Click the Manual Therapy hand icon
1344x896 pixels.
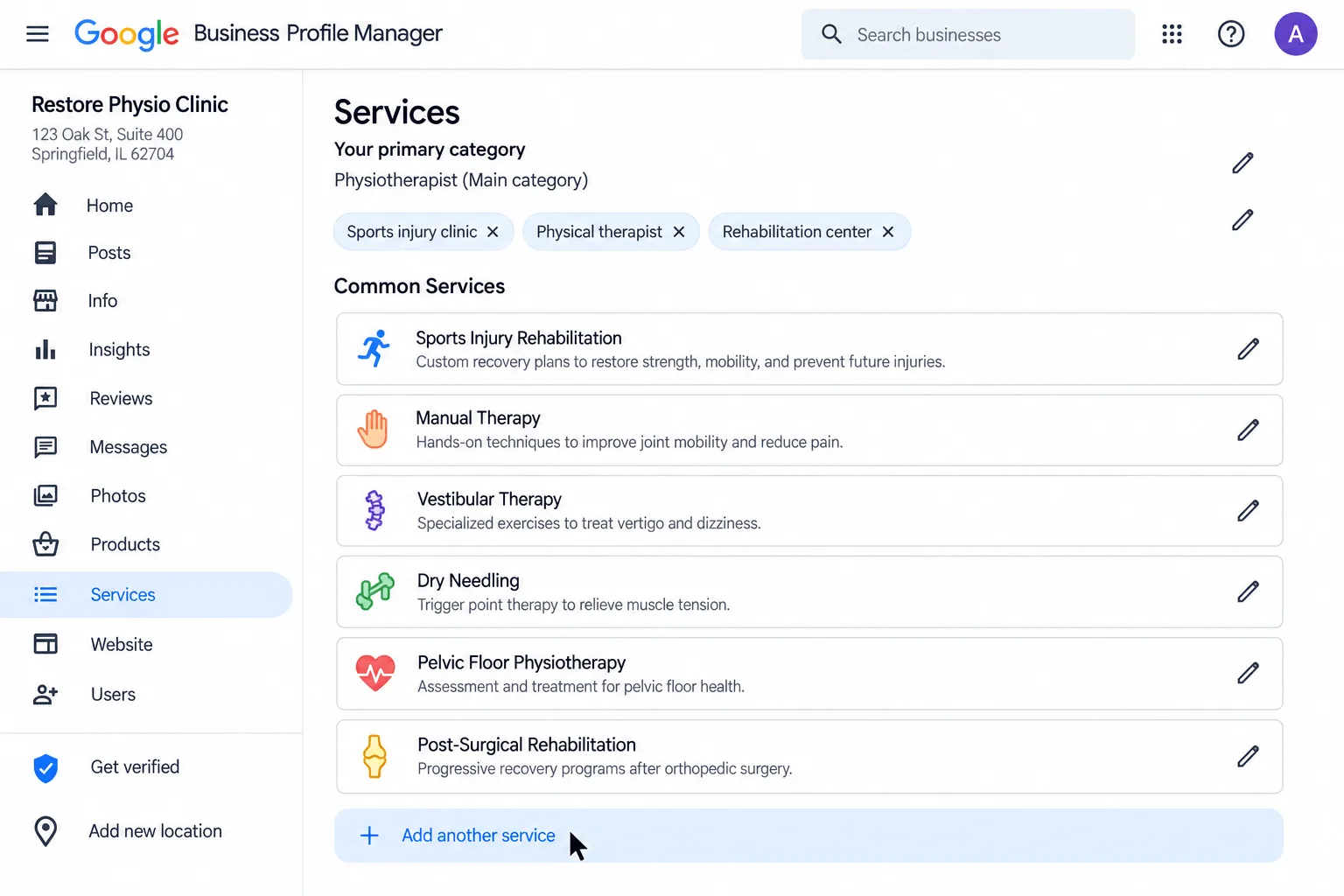coord(373,429)
